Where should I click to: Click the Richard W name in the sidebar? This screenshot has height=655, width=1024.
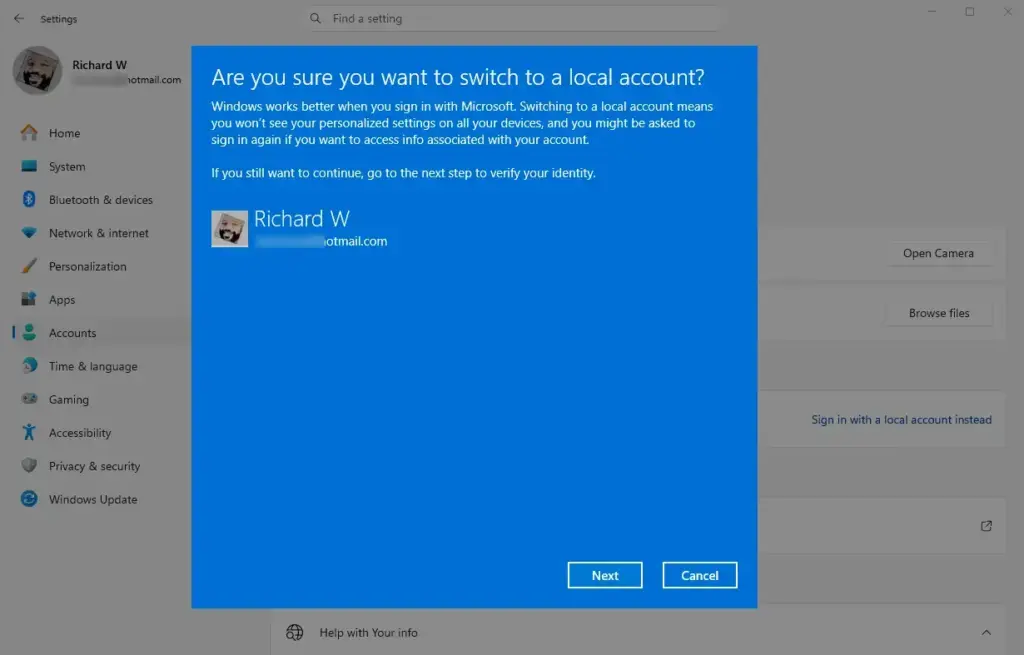tap(99, 65)
